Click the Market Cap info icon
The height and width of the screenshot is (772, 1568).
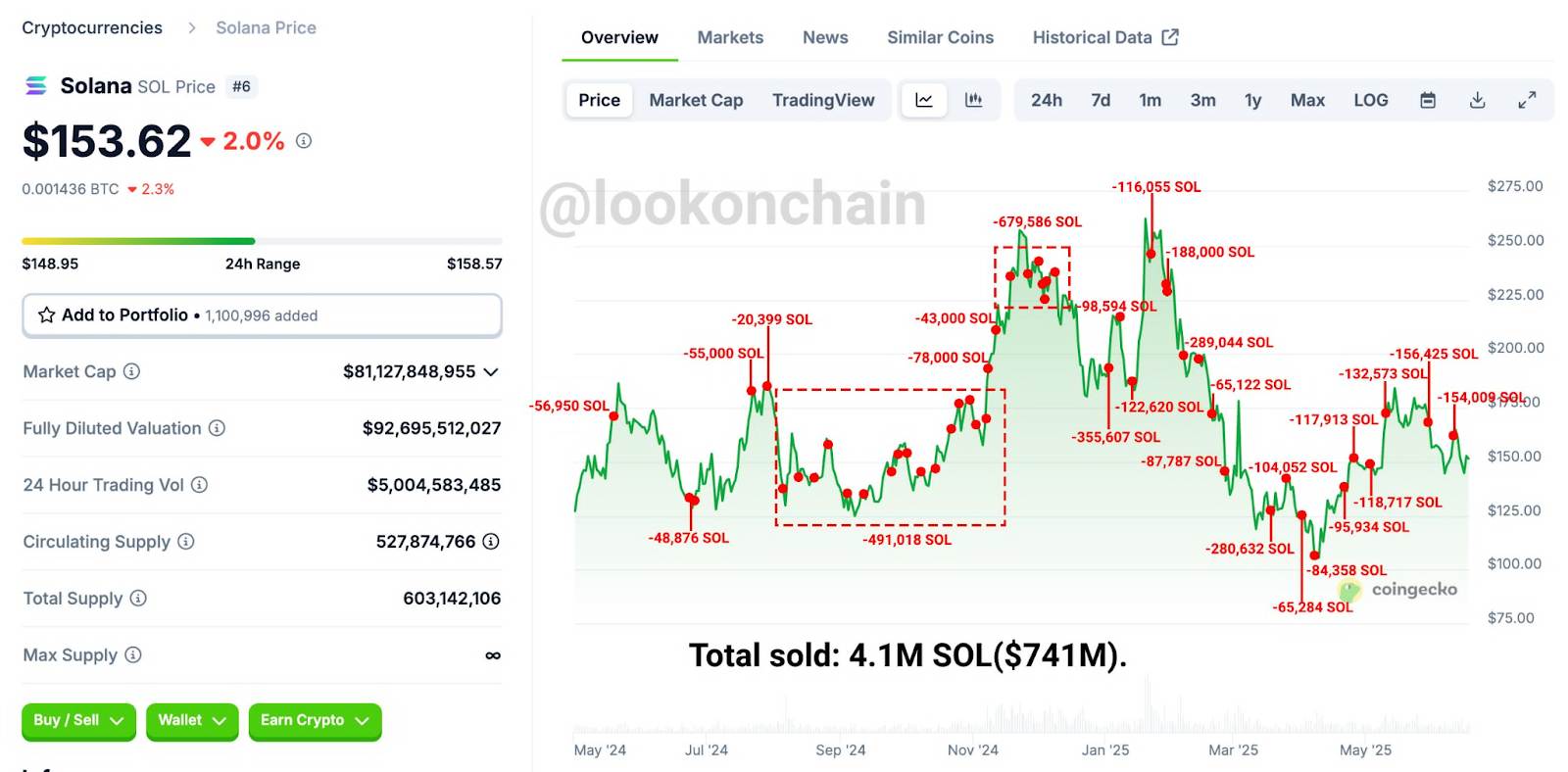point(131,371)
